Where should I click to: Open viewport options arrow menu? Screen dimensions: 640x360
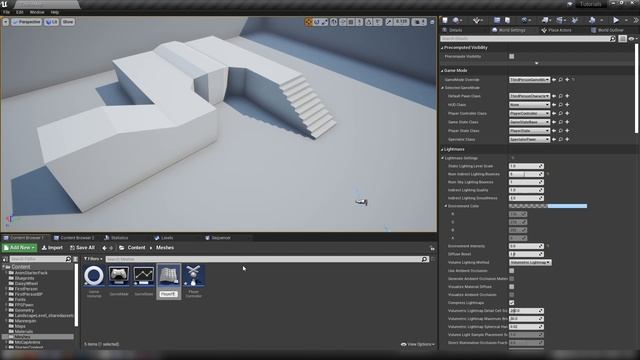(6, 22)
